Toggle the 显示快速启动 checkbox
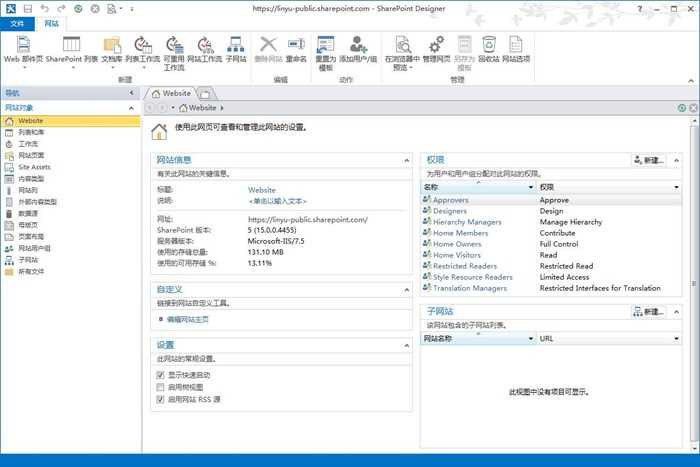The width and height of the screenshot is (700, 467). coord(160,375)
